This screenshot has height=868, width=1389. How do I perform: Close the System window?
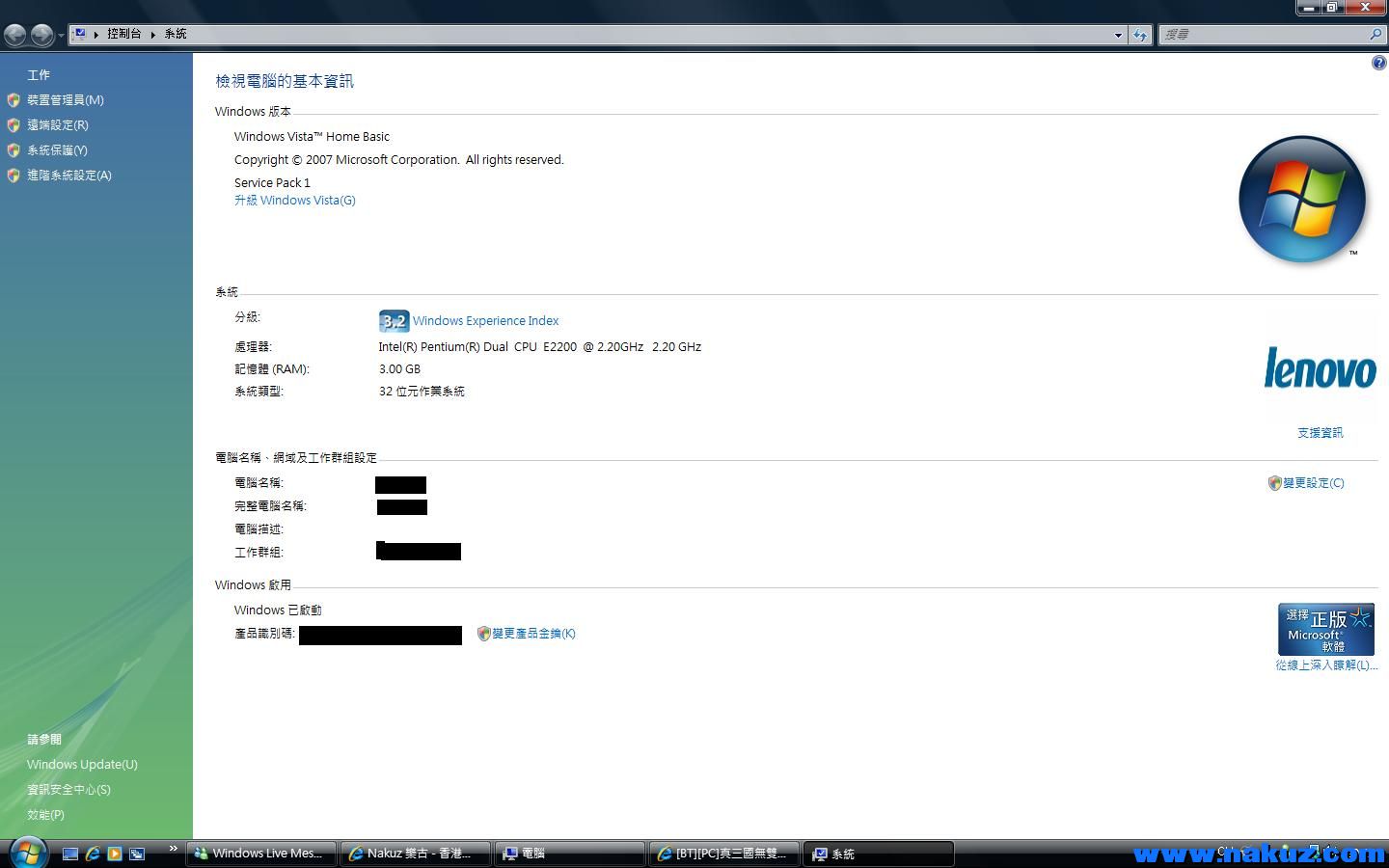tap(1365, 8)
